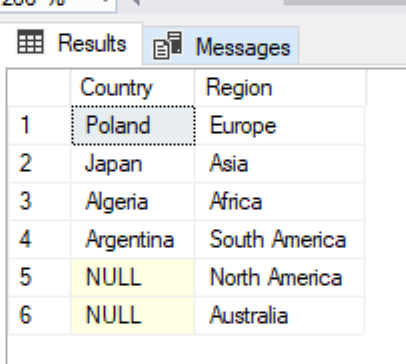Open the zoom percentage dropdown
Image resolution: width=406 pixels, height=364 pixels.
(x=106, y=3)
